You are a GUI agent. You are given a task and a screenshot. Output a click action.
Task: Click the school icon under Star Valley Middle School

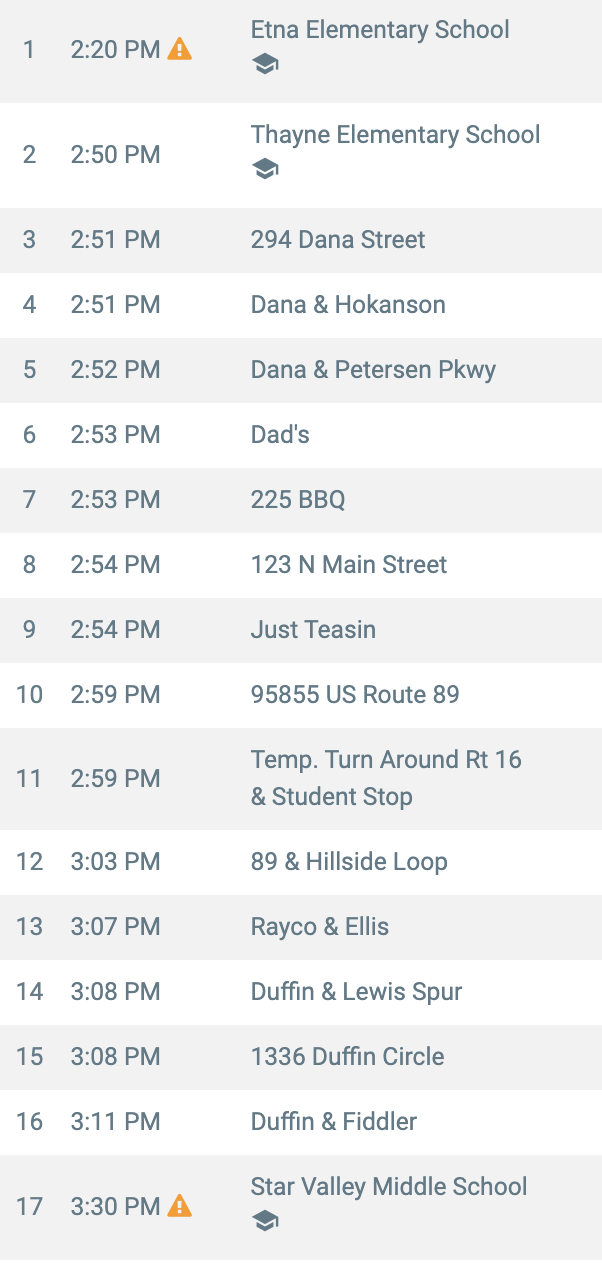click(x=265, y=1221)
